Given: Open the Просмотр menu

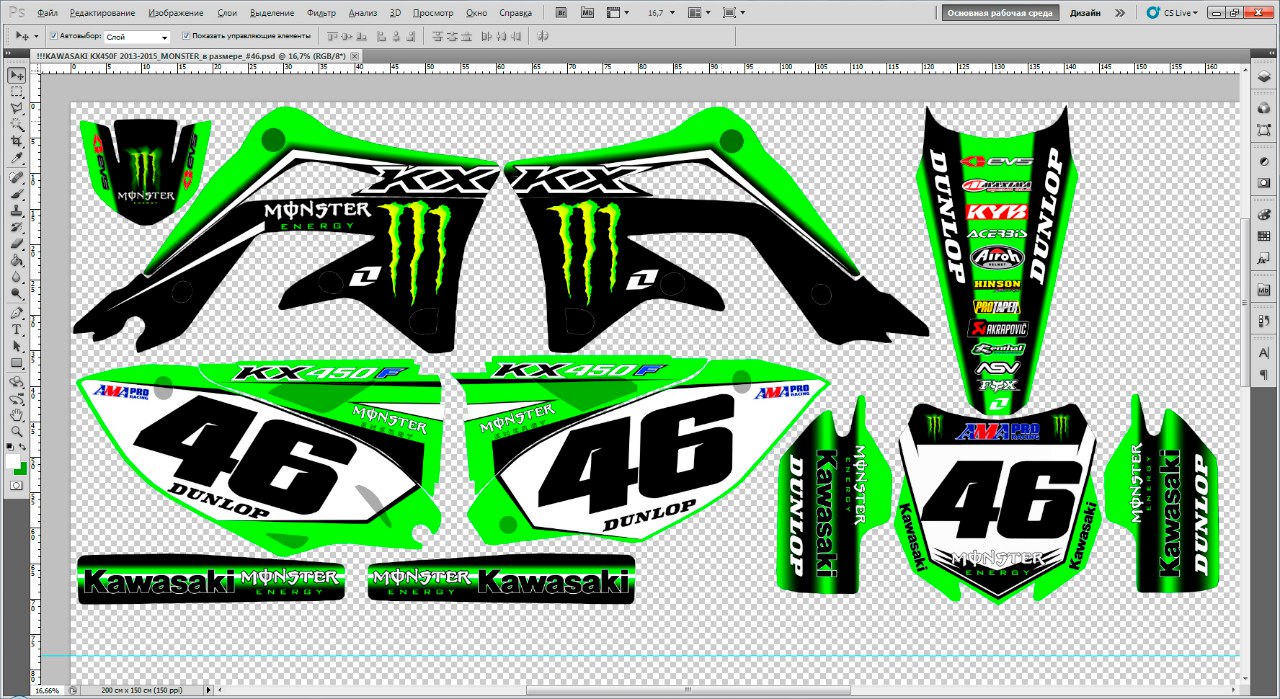Looking at the screenshot, I should point(433,13).
